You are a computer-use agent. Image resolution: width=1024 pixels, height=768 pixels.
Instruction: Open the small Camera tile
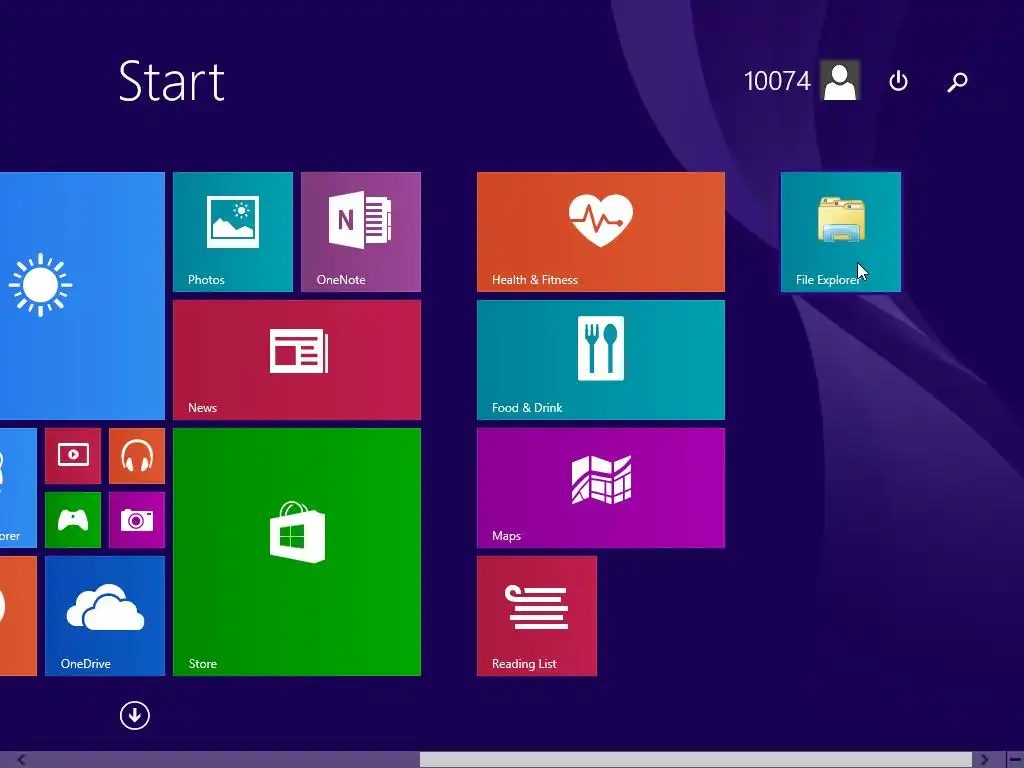coord(137,520)
